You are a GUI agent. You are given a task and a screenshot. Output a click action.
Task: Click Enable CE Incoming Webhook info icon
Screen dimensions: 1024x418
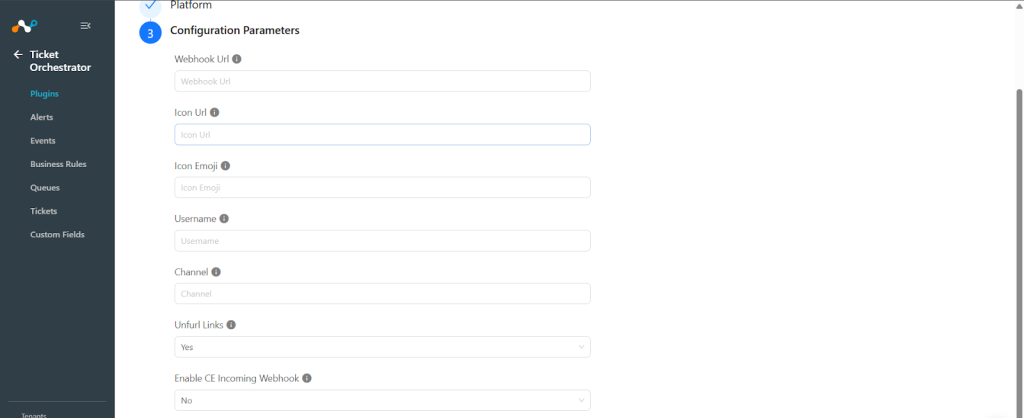point(307,378)
